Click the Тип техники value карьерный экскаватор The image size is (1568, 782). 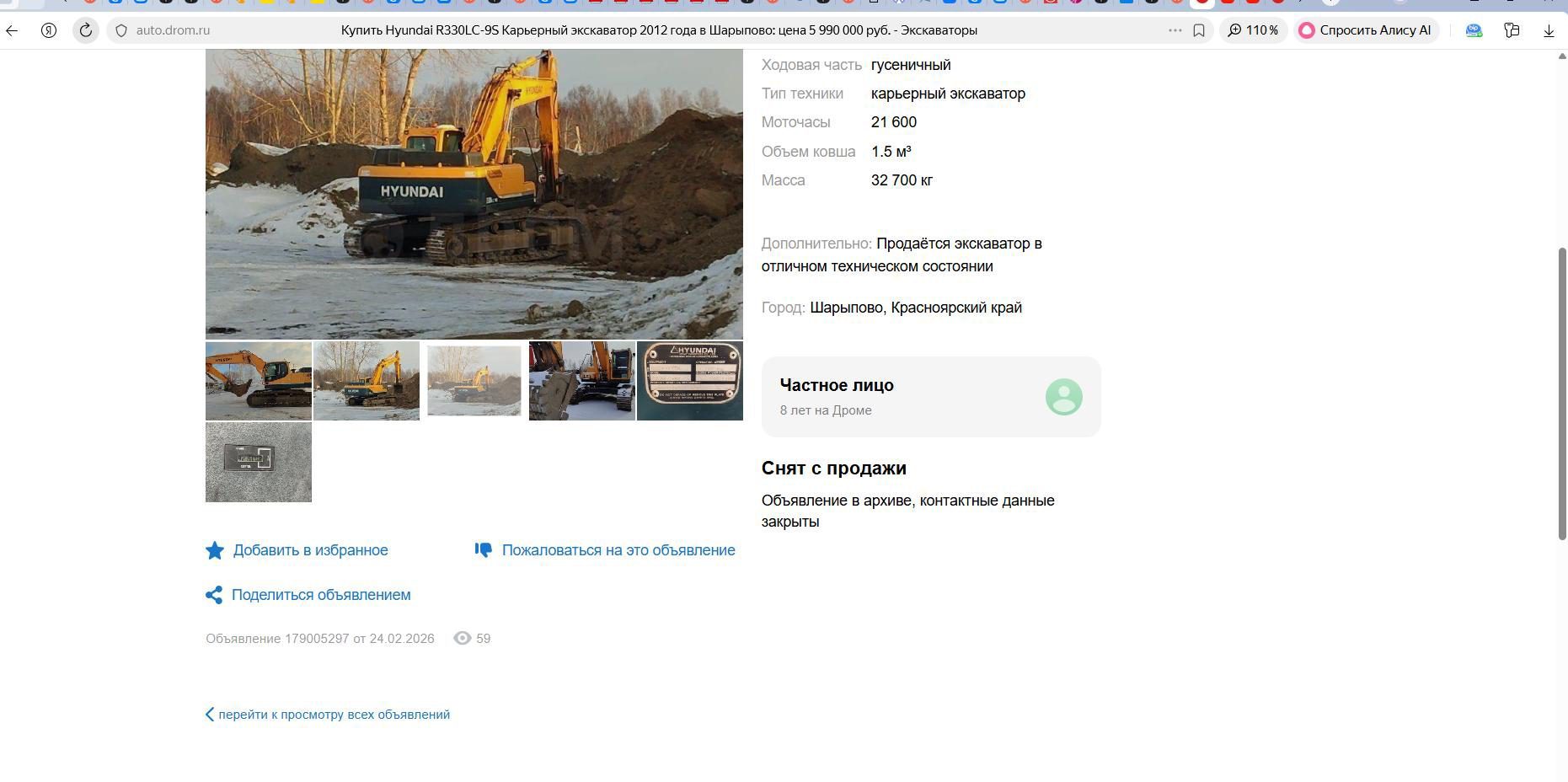tap(948, 94)
